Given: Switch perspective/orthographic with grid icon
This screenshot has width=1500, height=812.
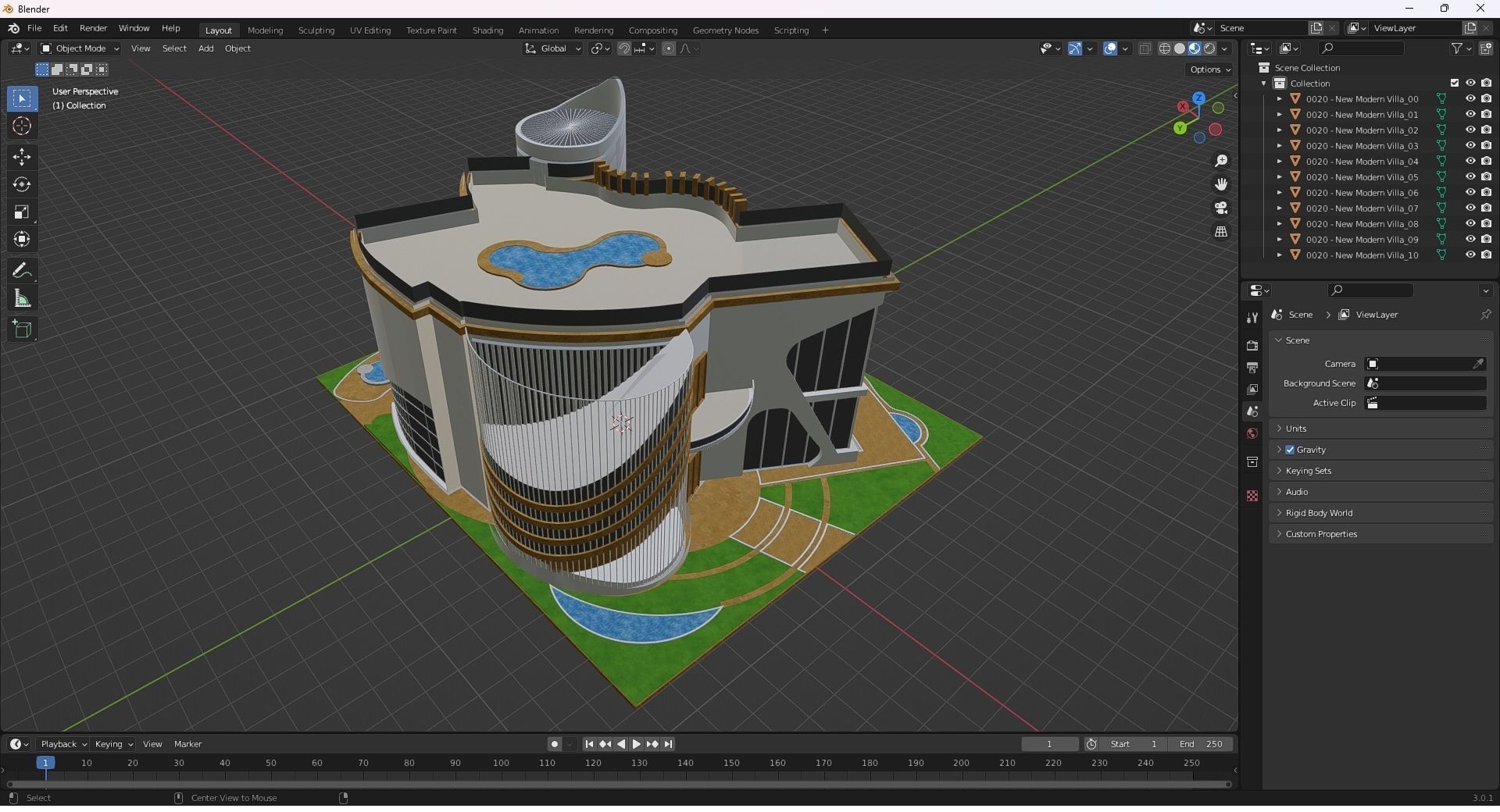Looking at the screenshot, I should (1220, 232).
